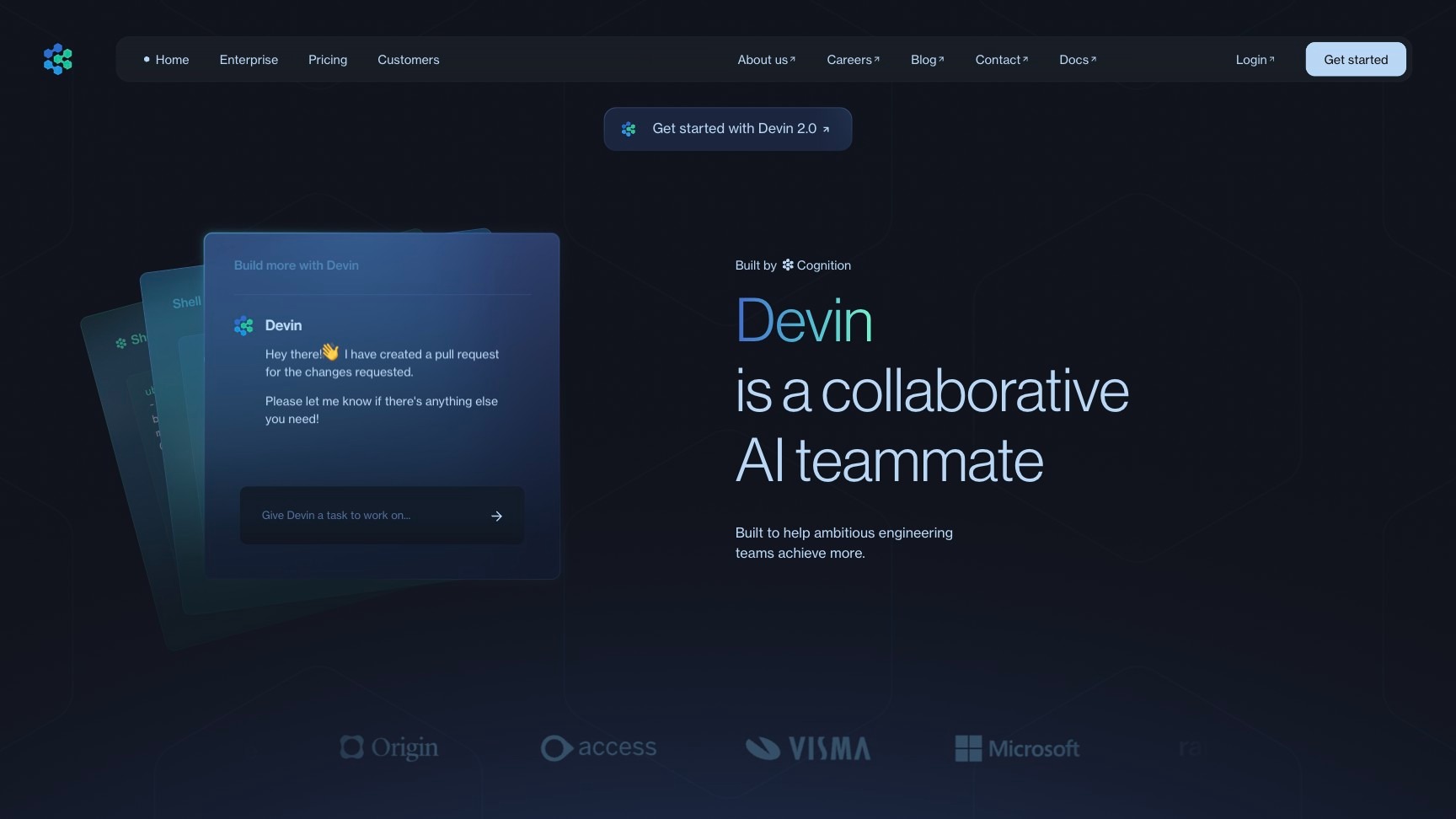This screenshot has height=819, width=1456.
Task: Navigate to the Pricing page
Action: coord(327,59)
